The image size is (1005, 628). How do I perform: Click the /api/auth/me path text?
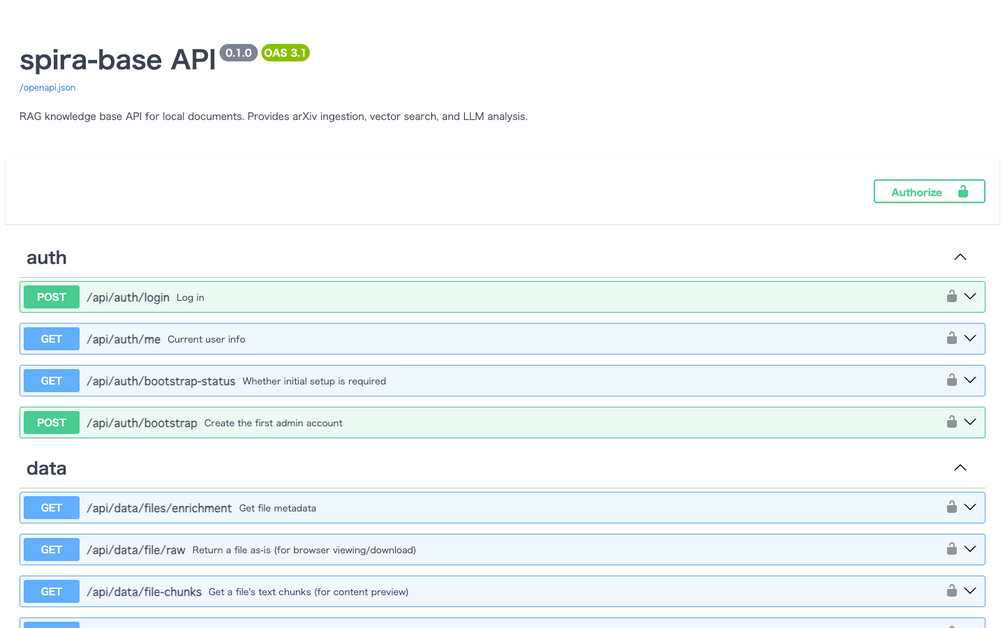pos(124,339)
